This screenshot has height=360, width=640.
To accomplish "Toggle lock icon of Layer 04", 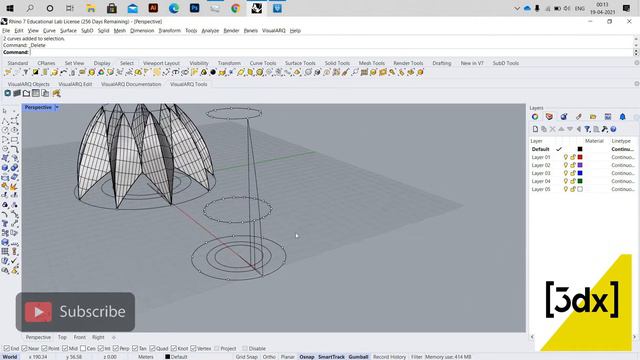I will 573,181.
